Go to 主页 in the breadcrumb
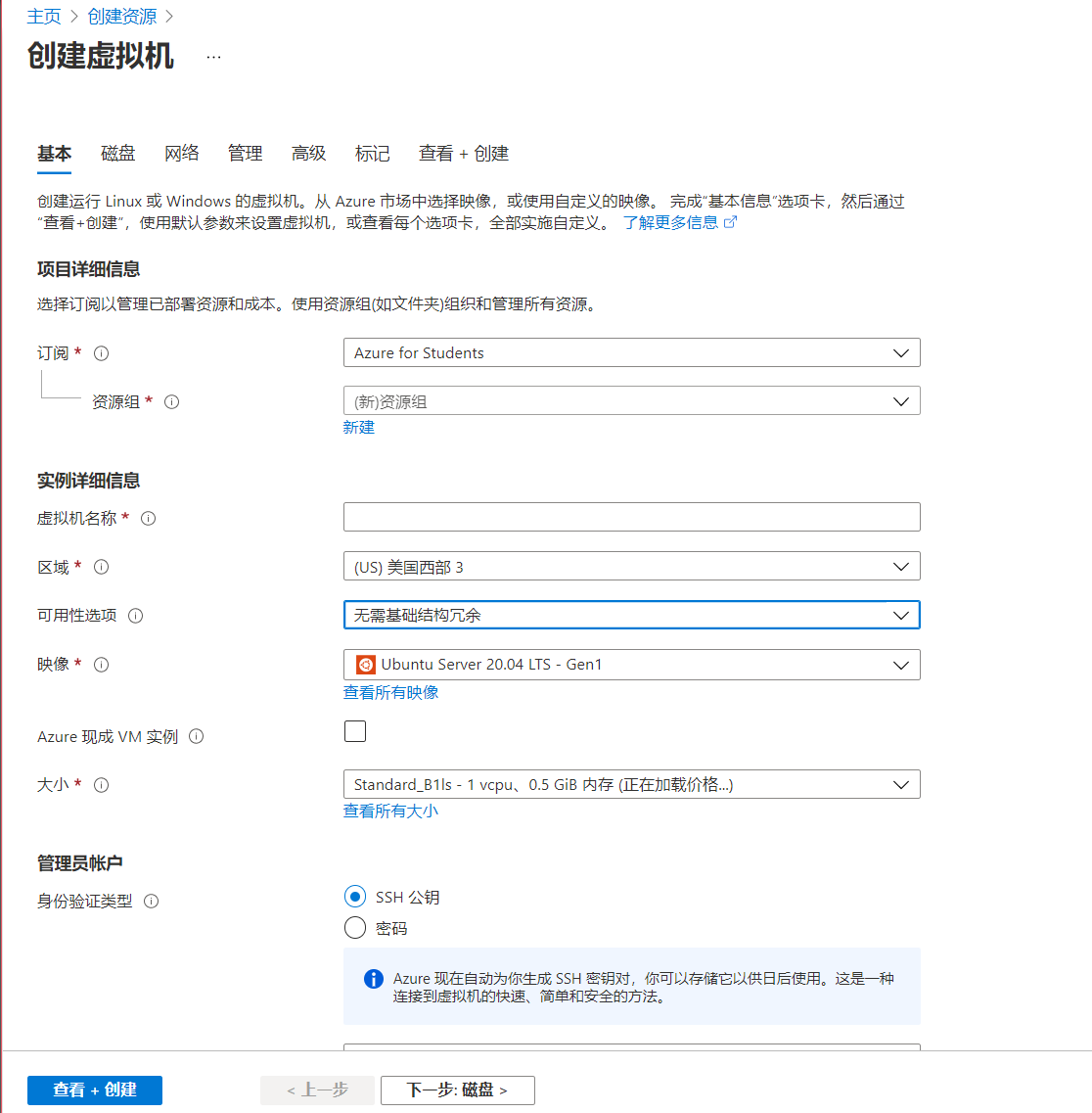Viewport: 1092px width, 1113px height. (x=44, y=17)
